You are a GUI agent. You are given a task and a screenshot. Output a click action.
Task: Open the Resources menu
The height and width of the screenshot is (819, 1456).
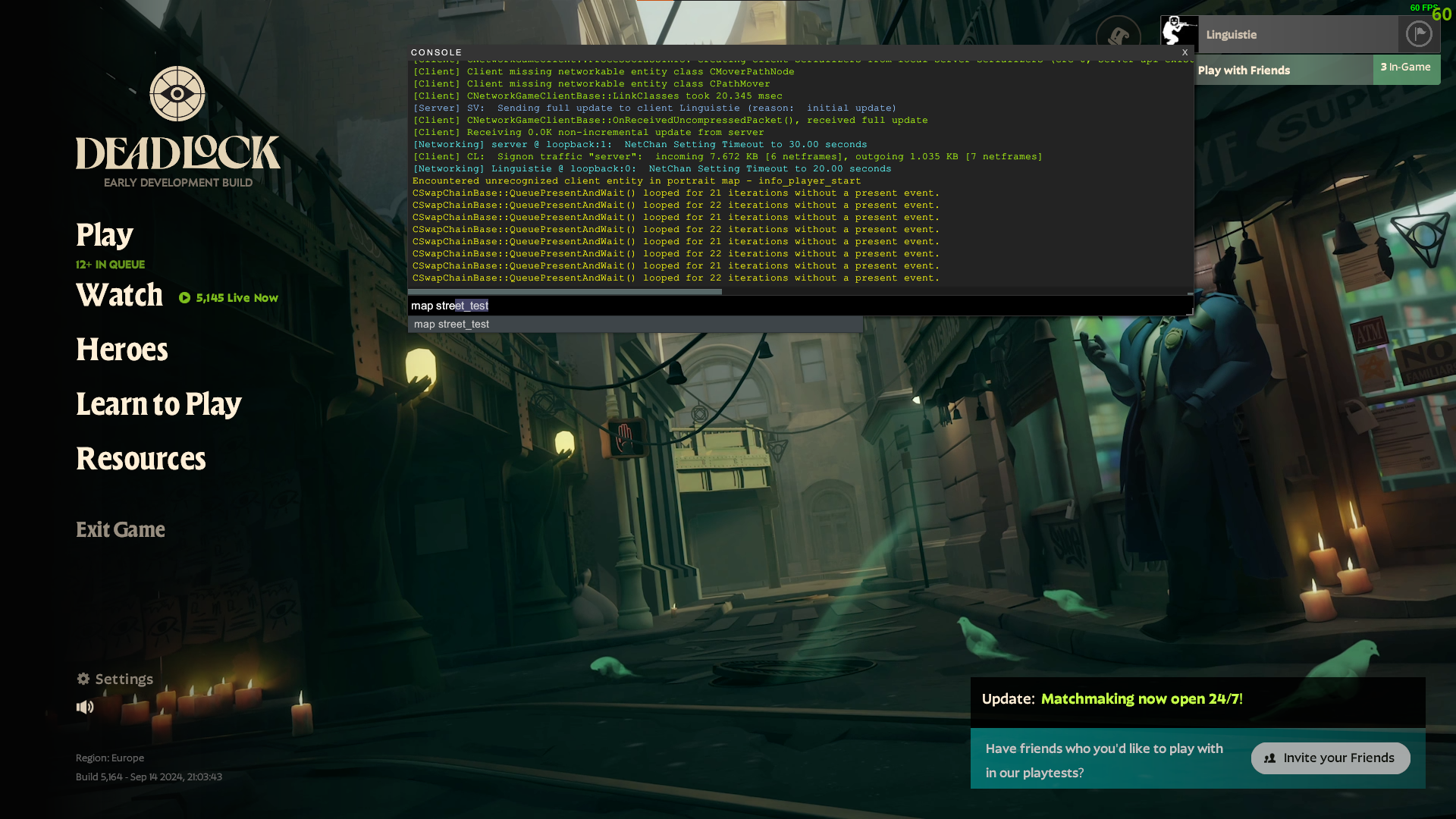(x=140, y=459)
